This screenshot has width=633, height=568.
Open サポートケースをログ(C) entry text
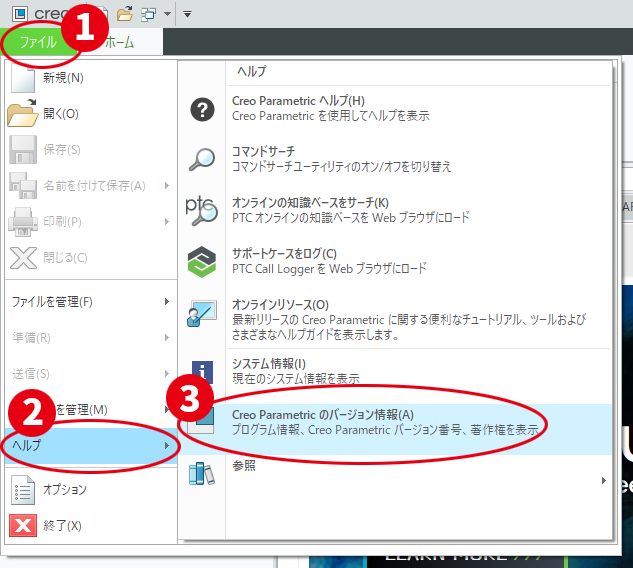284,254
